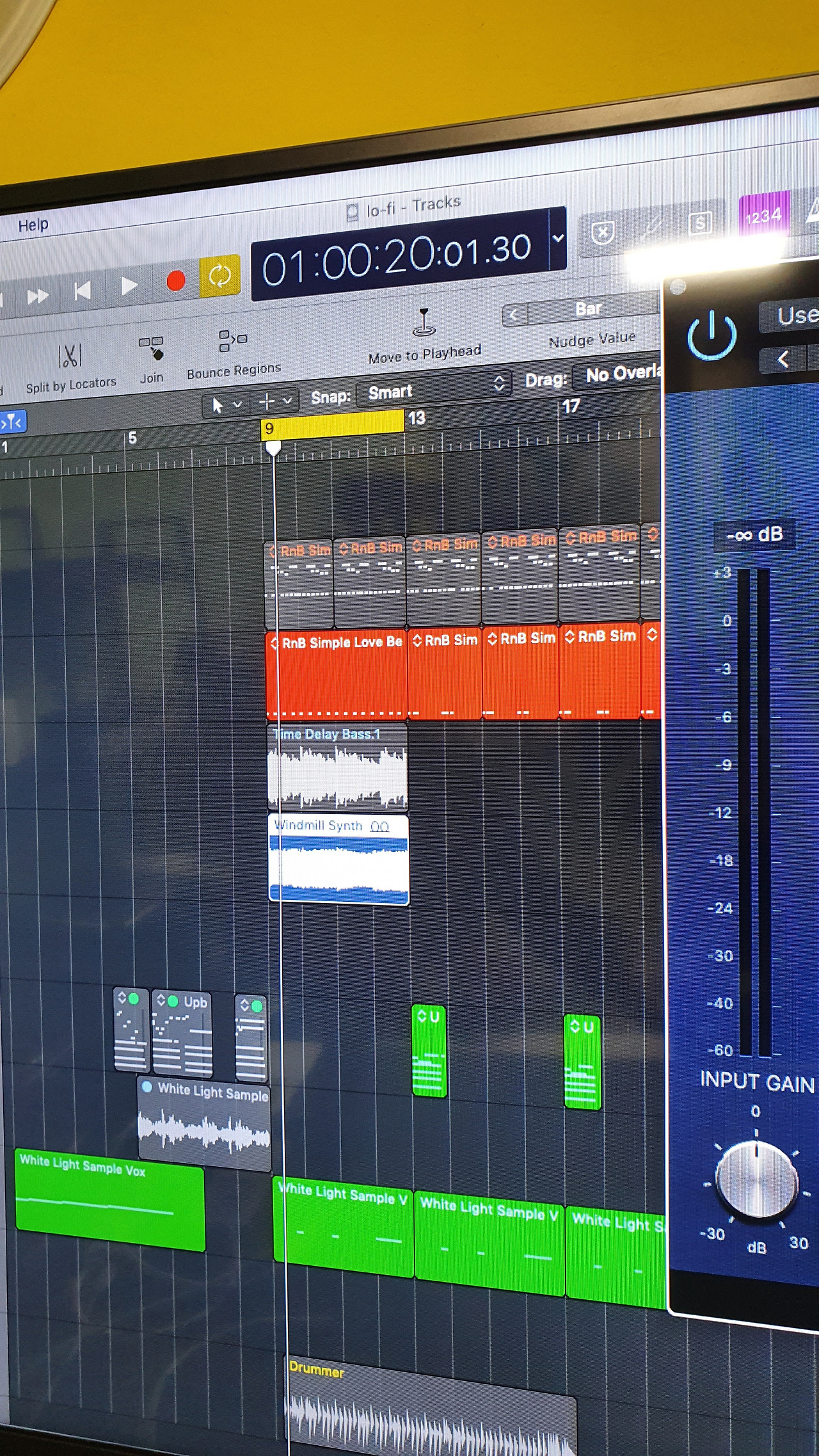819x1456 pixels.
Task: Toggle the Catch Playhead button
Action: tap(12, 422)
